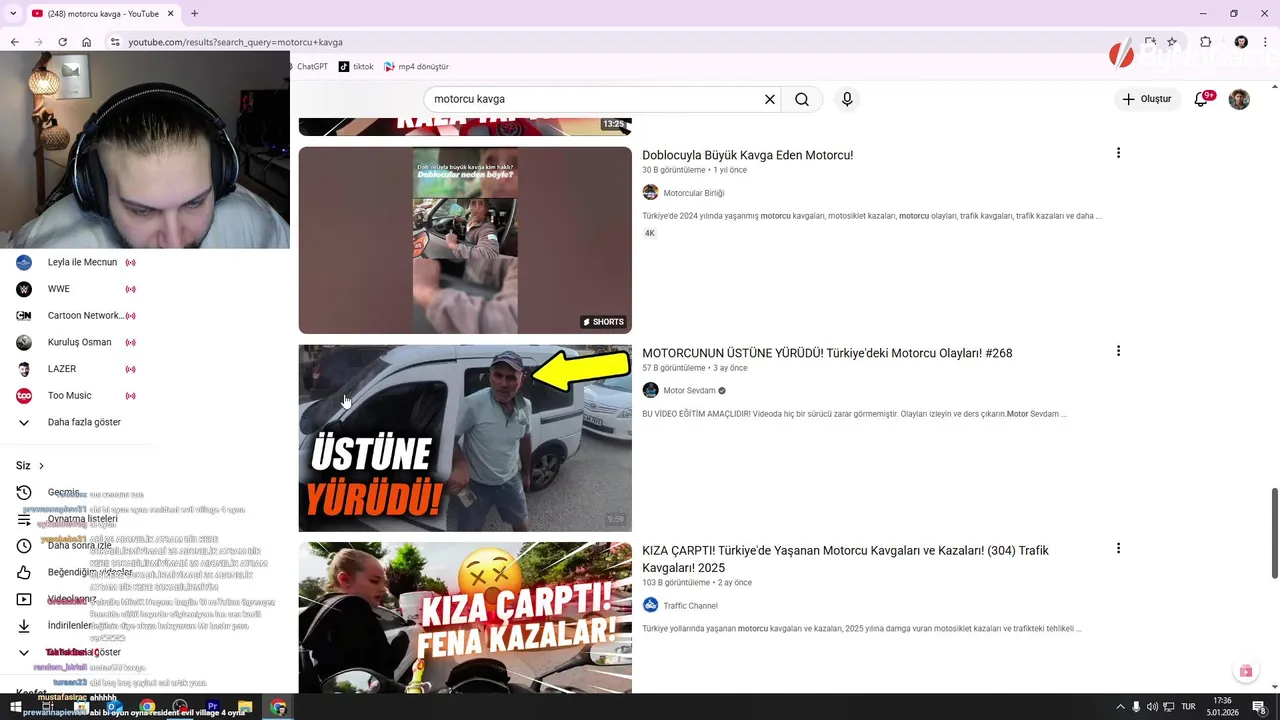This screenshot has height=720, width=1280.
Task: Open the mp4 dönüştür bookmark
Action: [416, 66]
